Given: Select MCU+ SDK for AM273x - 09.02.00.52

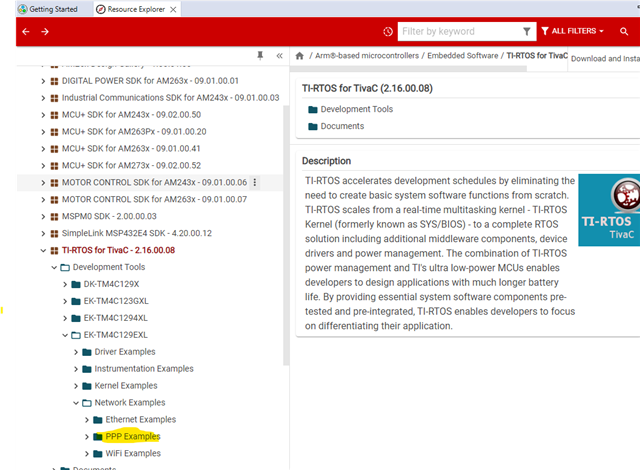Looking at the screenshot, I should coord(131,166).
